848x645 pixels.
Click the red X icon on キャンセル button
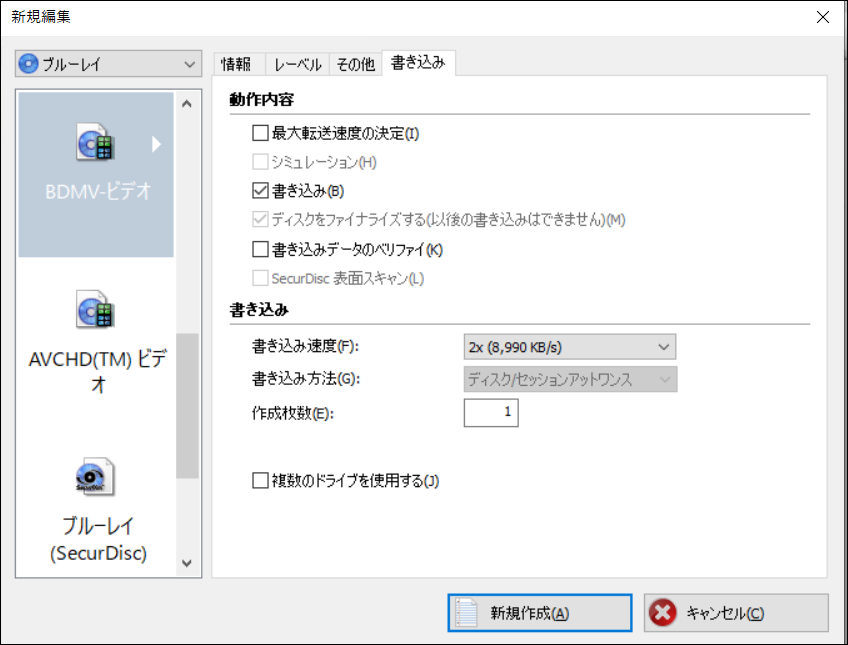tap(662, 612)
